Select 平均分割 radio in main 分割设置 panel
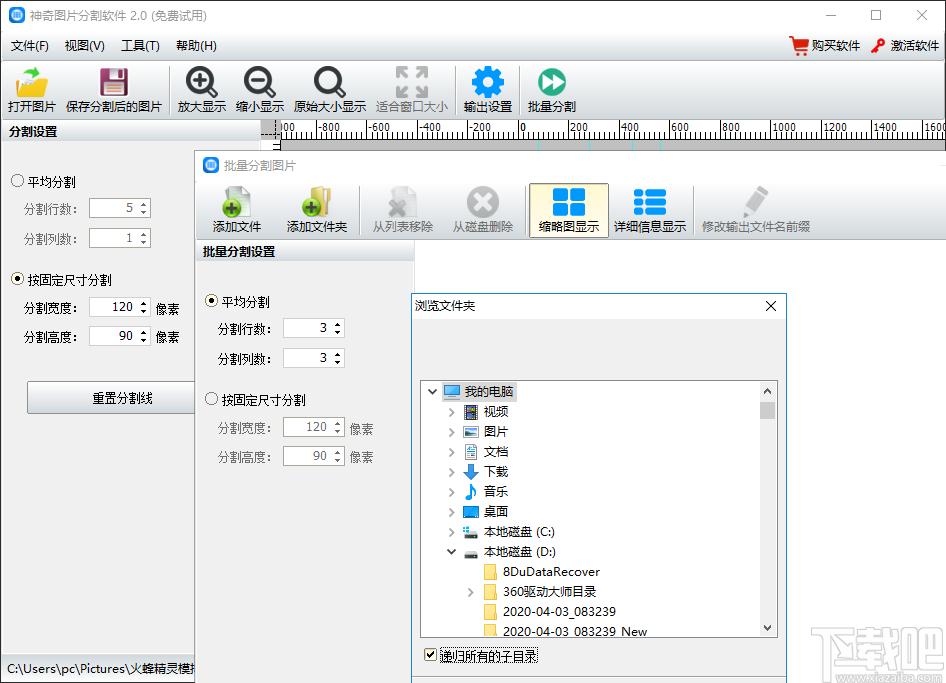Image resolution: width=946 pixels, height=683 pixels. pyautogui.click(x=17, y=180)
